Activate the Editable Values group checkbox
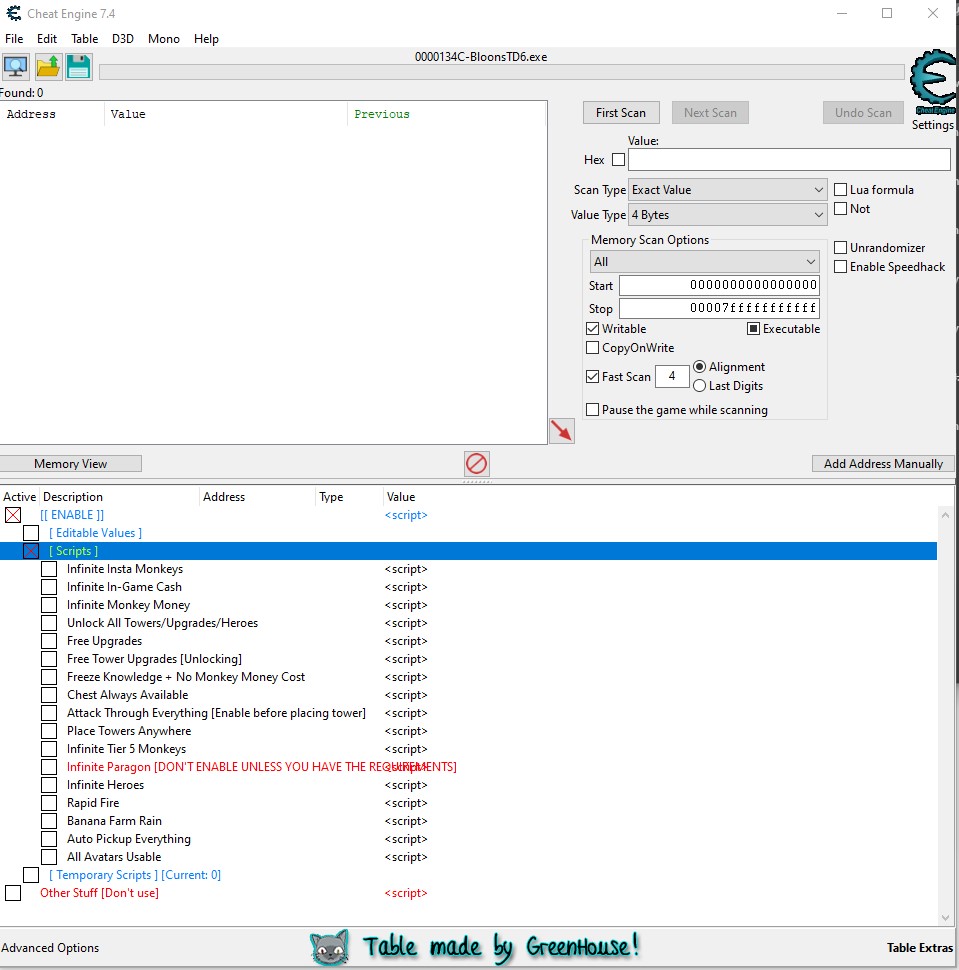The height and width of the screenshot is (970, 959). pyautogui.click(x=31, y=533)
